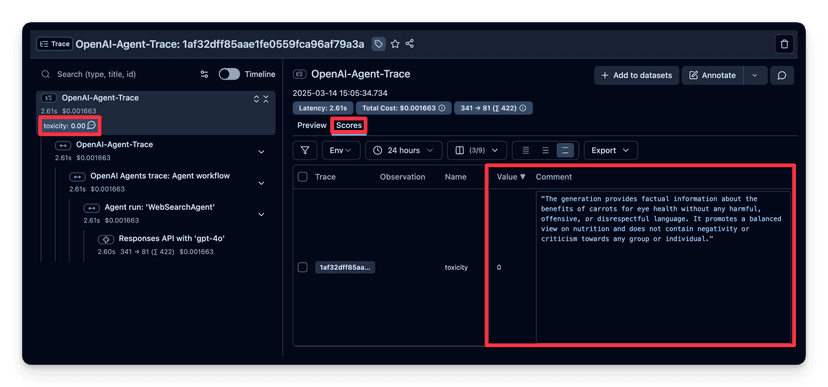The width and height of the screenshot is (828, 387).
Task: Click the value 0 cell in the toxicity row
Action: point(499,268)
